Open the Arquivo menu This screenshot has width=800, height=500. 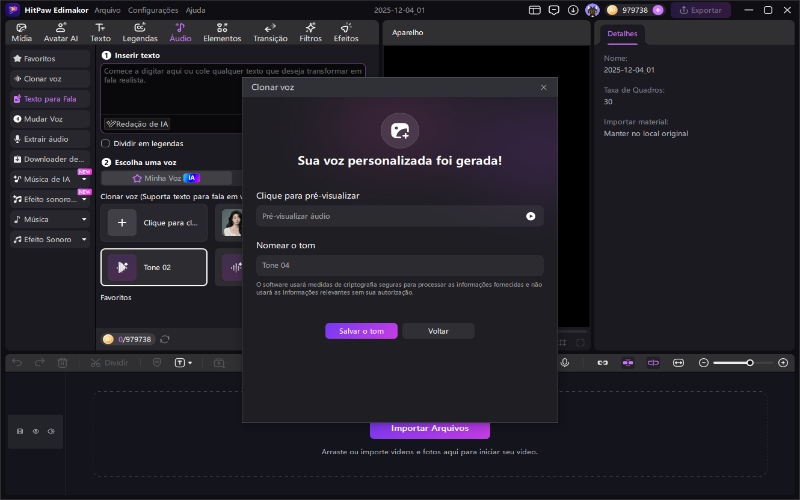pos(107,10)
